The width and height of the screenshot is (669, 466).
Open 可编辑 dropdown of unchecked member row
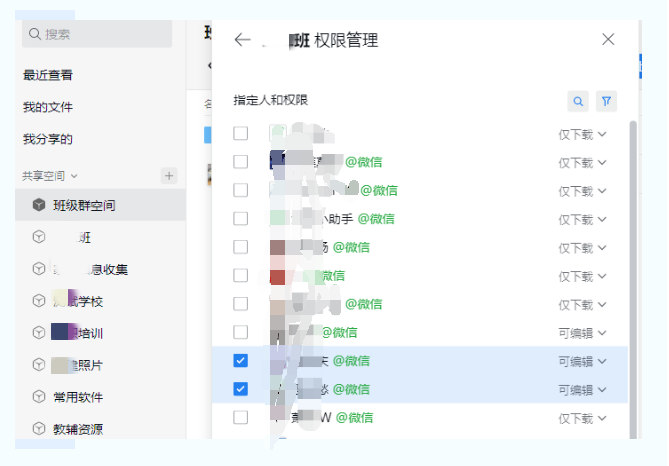582,333
